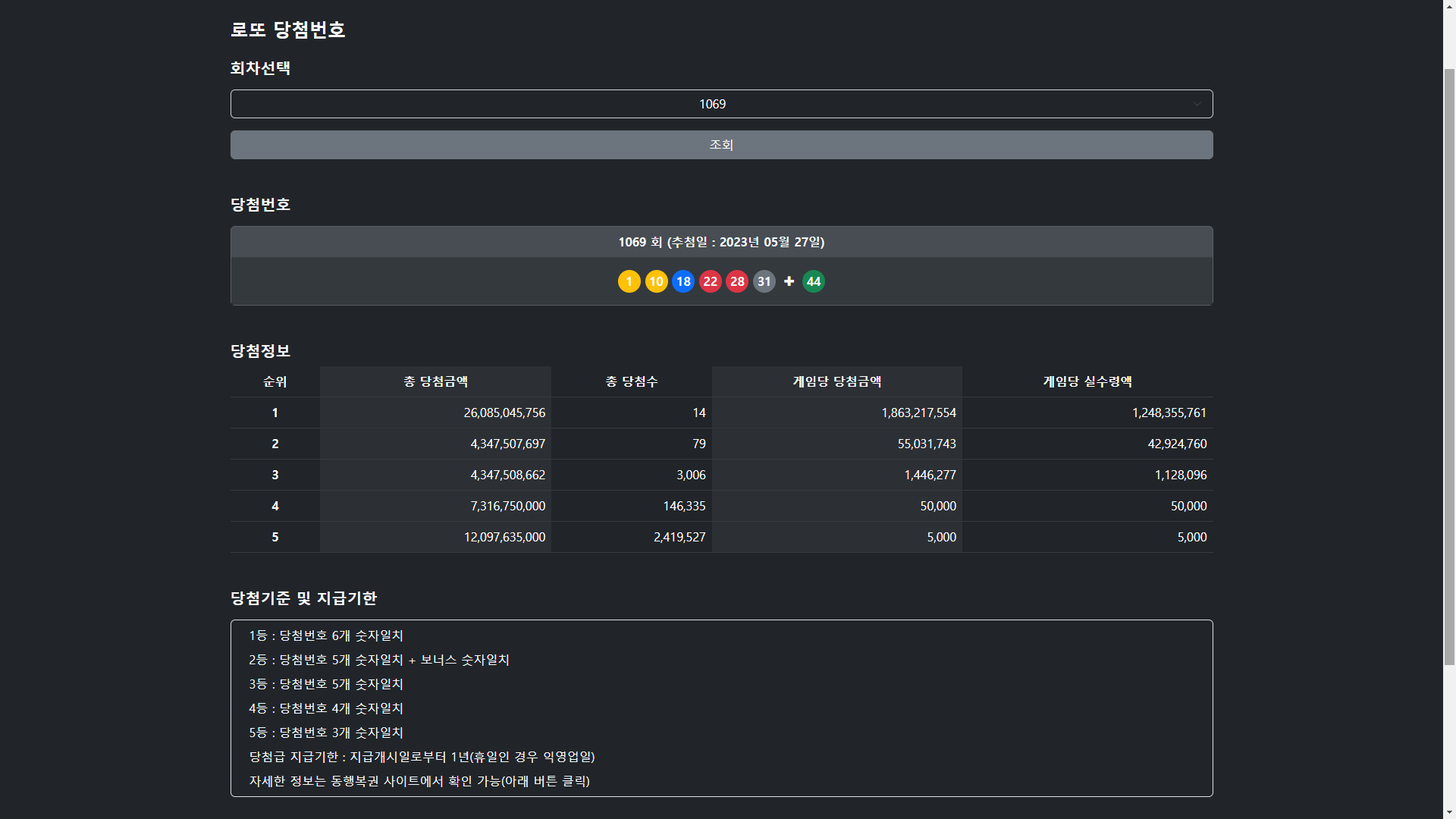Click the green bonus ball 44
The width and height of the screenshot is (1456, 819).
[814, 281]
